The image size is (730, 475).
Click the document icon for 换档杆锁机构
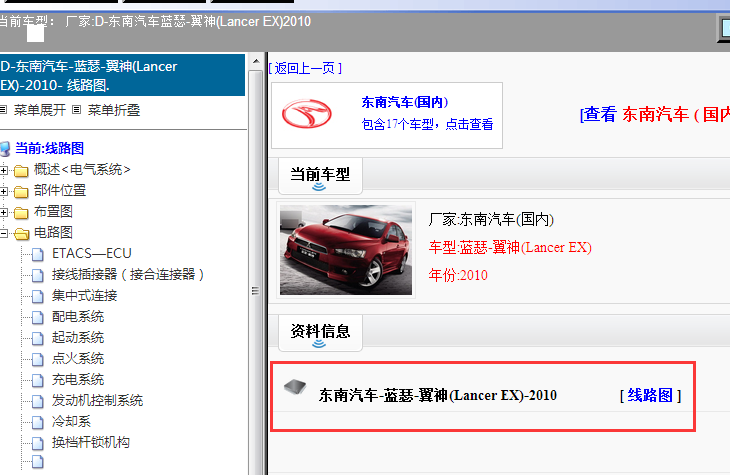click(38, 443)
